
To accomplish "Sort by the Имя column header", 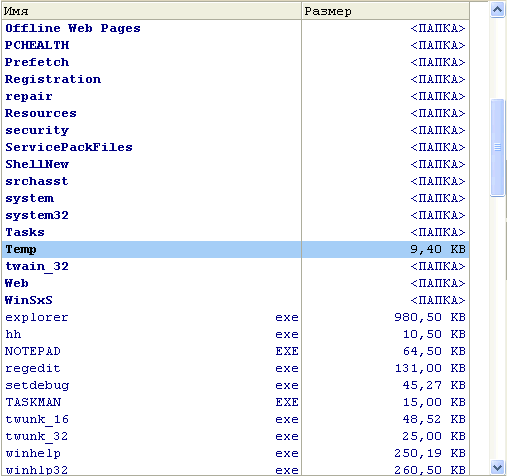I will click(152, 11).
